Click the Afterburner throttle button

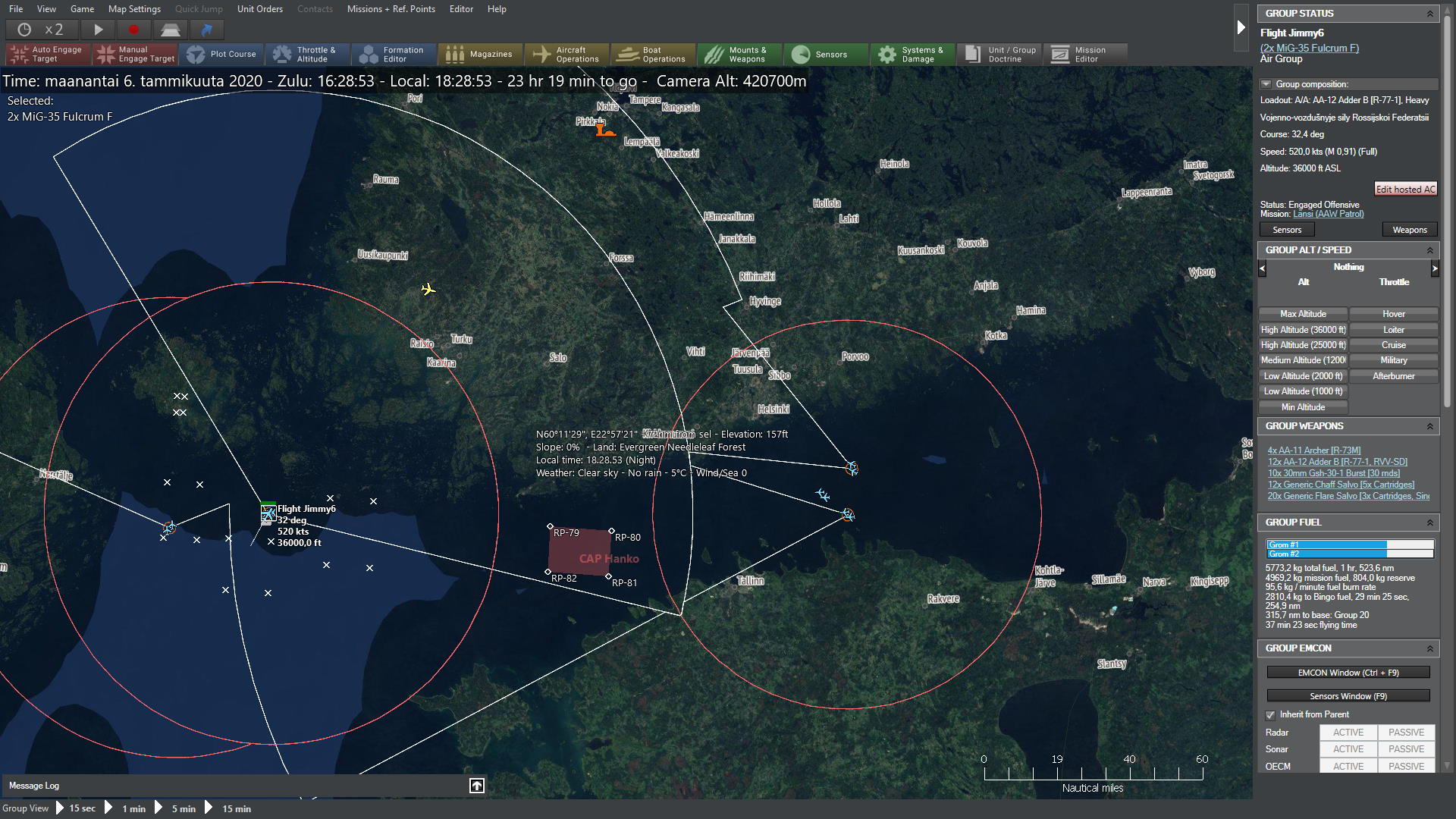[x=1393, y=376]
